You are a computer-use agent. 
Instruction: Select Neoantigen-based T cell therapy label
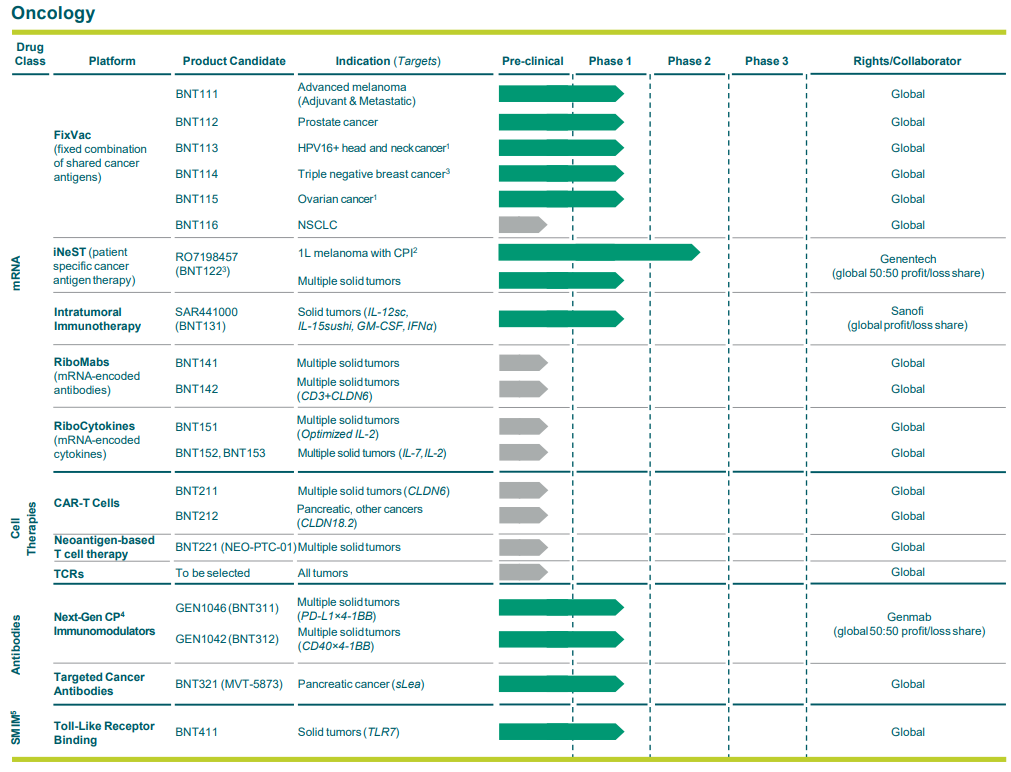tap(104, 547)
